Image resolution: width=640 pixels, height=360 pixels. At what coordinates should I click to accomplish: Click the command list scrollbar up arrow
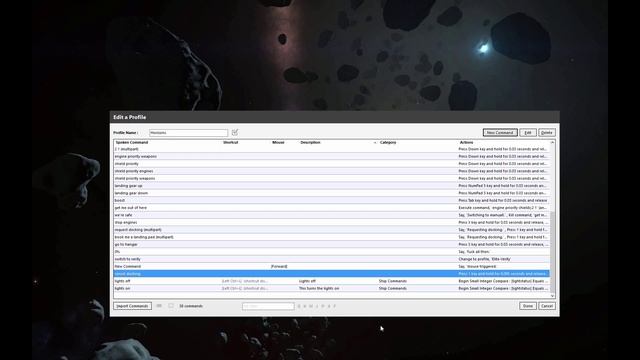(x=553, y=142)
